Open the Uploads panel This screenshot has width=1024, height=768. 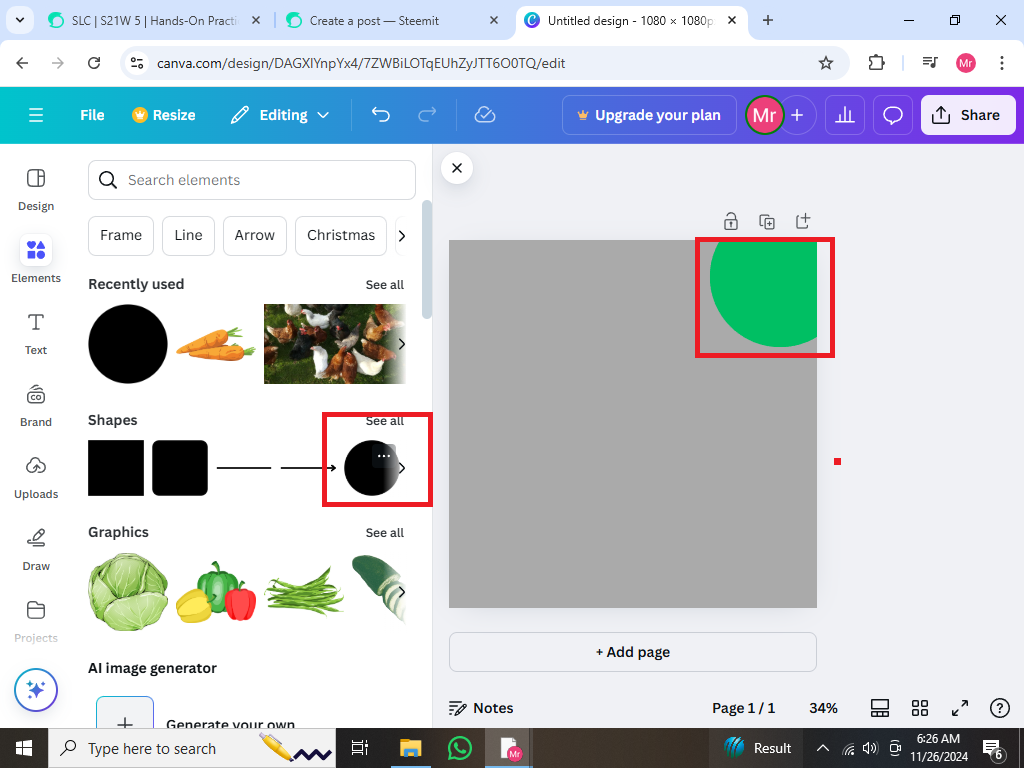(x=36, y=477)
